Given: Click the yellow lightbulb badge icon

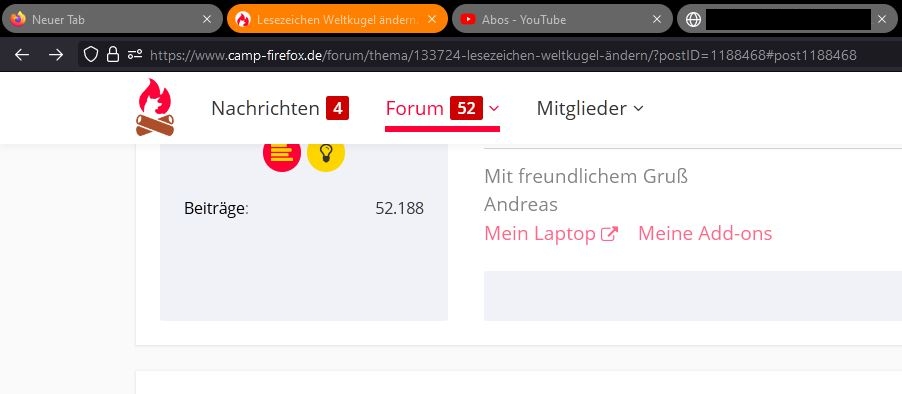Looking at the screenshot, I should pos(326,154).
